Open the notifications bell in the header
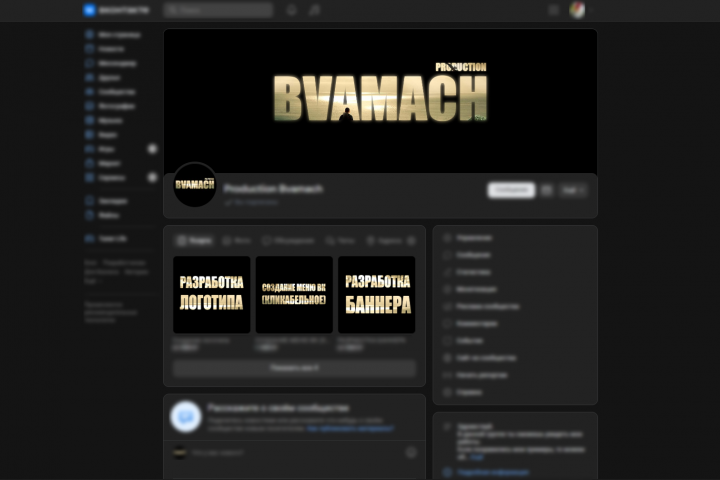 tap(292, 10)
